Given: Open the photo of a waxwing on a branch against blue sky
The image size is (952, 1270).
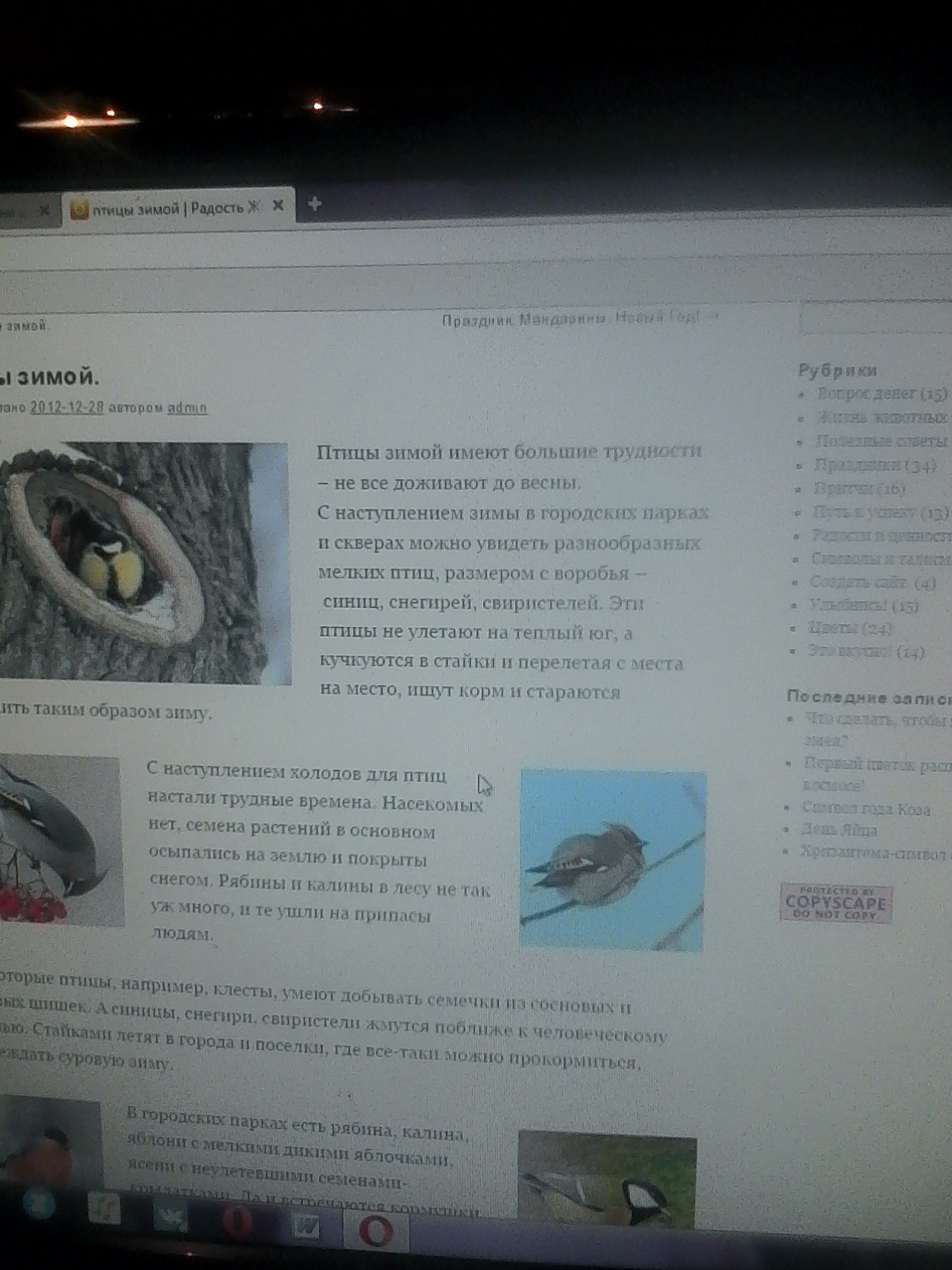Looking at the screenshot, I should pos(612,860).
